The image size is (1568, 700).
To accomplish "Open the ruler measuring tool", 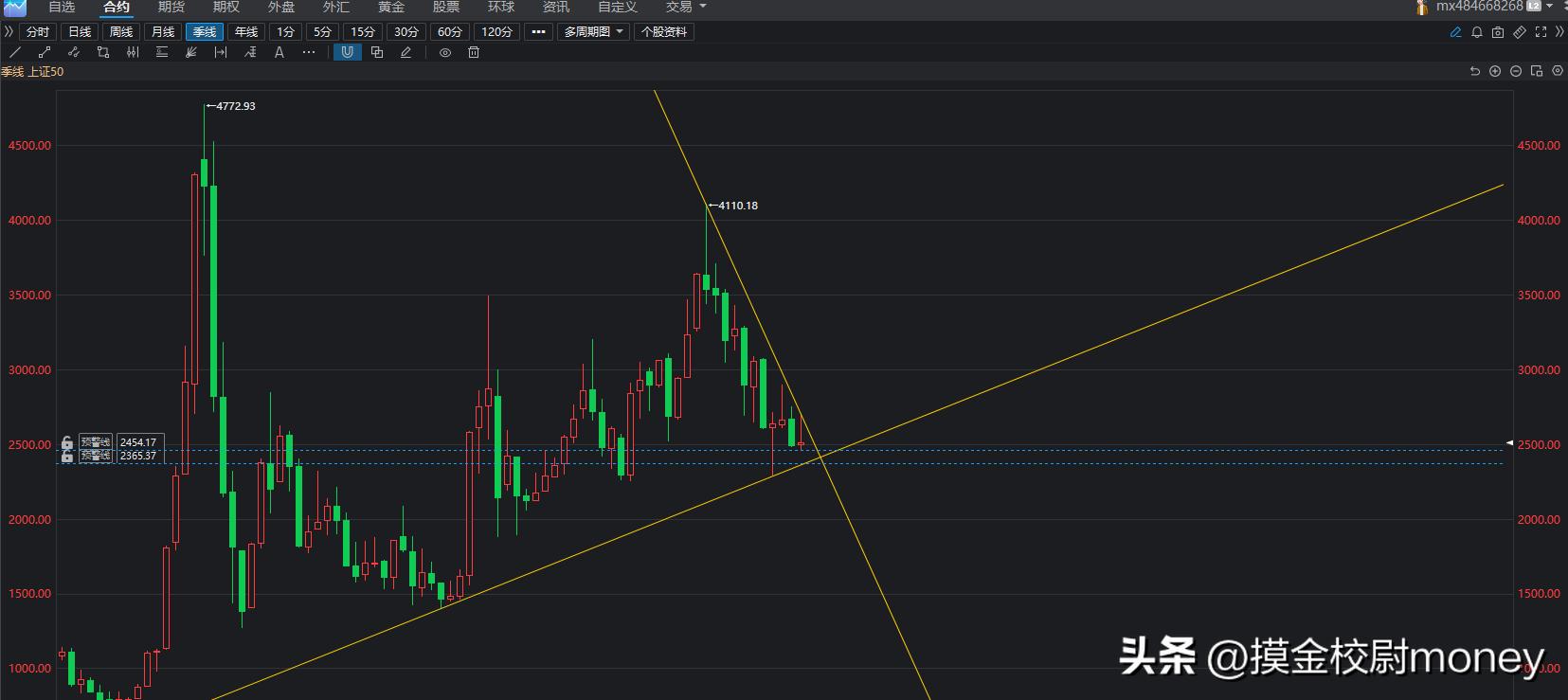I will pyautogui.click(x=1520, y=32).
